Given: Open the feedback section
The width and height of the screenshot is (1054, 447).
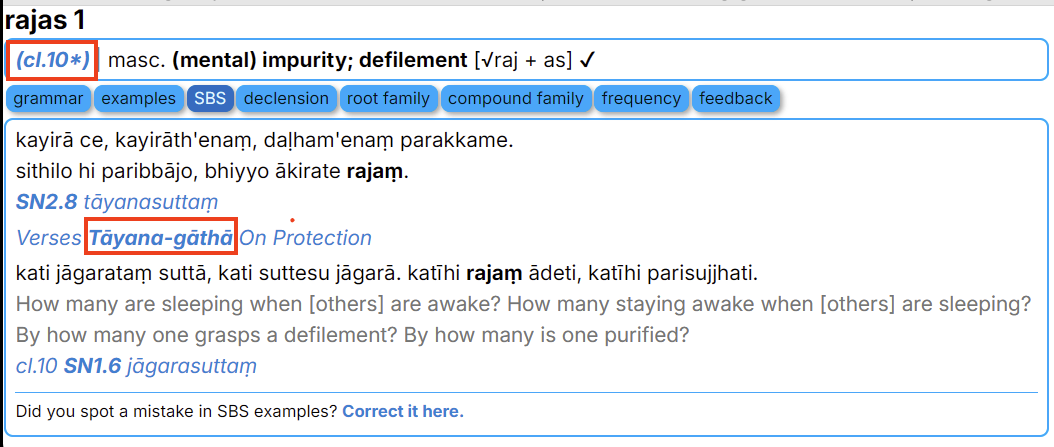Looking at the screenshot, I should 736,98.
